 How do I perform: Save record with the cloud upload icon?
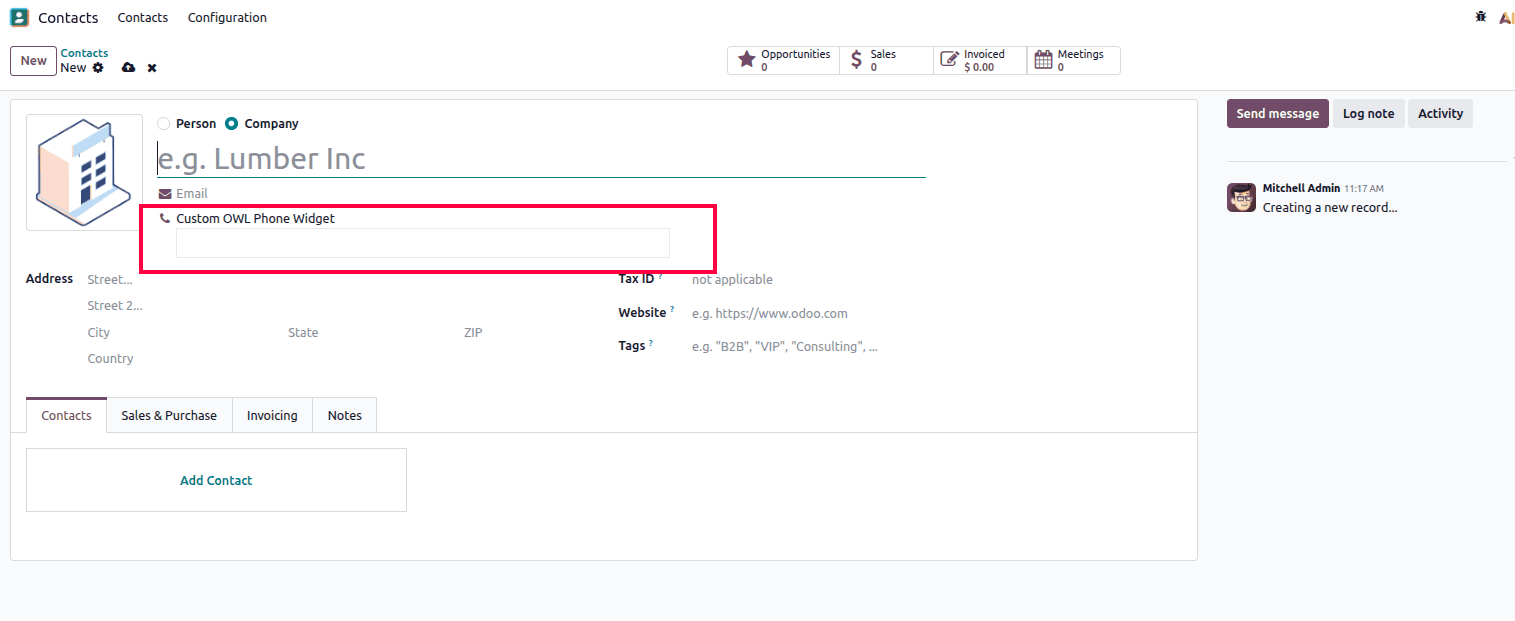tap(128, 67)
